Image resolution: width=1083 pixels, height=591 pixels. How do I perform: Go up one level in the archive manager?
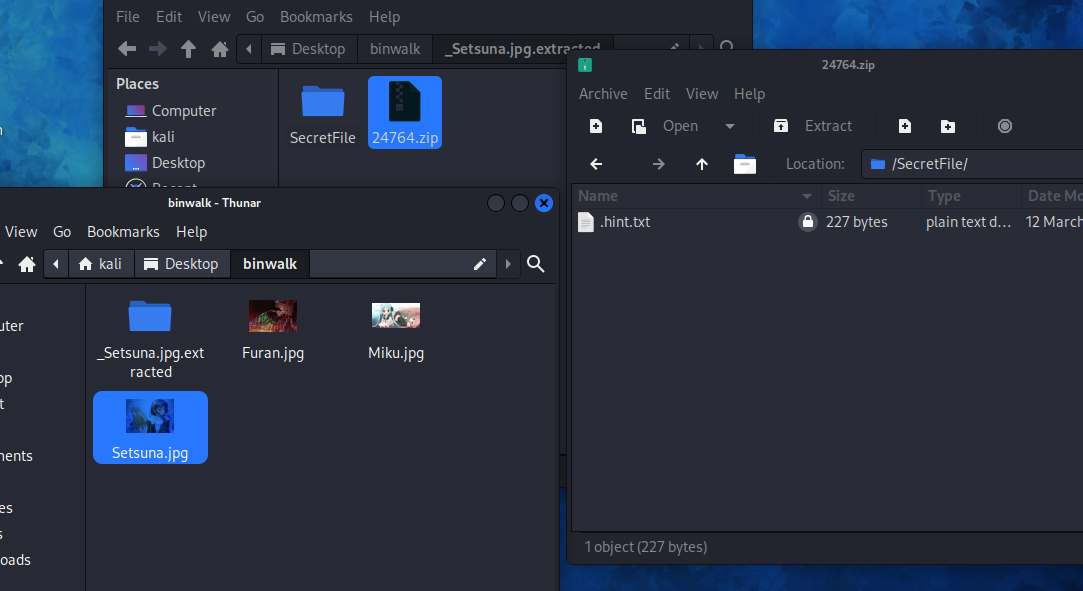coord(702,164)
